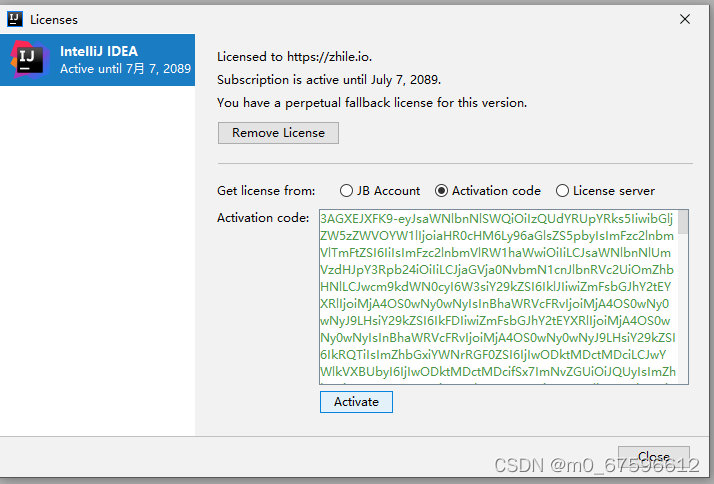The width and height of the screenshot is (714, 484).
Task: Click the 'Get license from:' label
Action: point(266,191)
